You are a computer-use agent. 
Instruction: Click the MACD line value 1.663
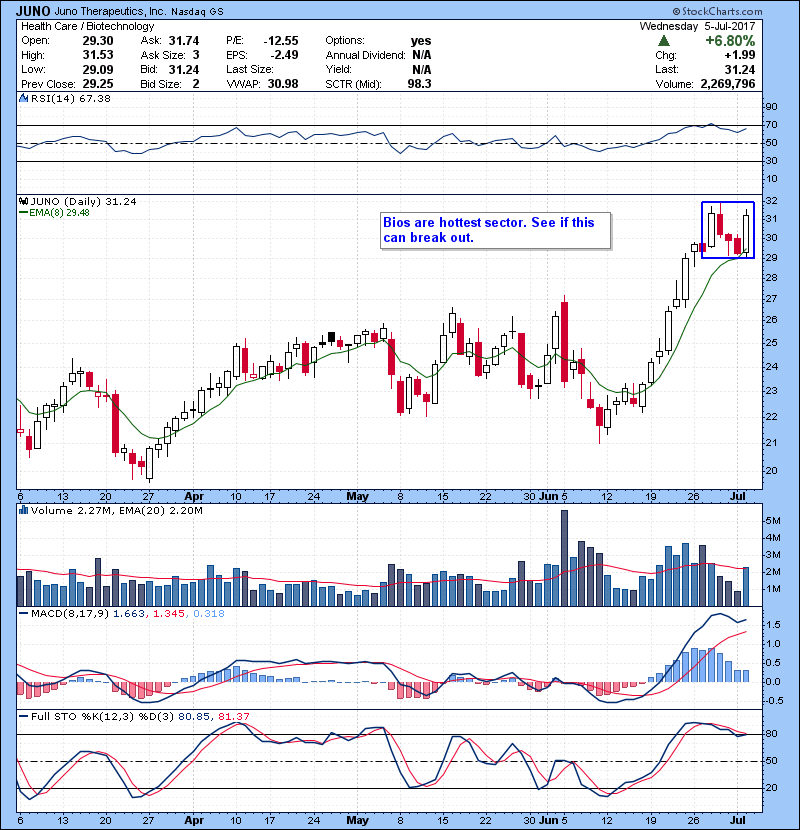click(129, 614)
